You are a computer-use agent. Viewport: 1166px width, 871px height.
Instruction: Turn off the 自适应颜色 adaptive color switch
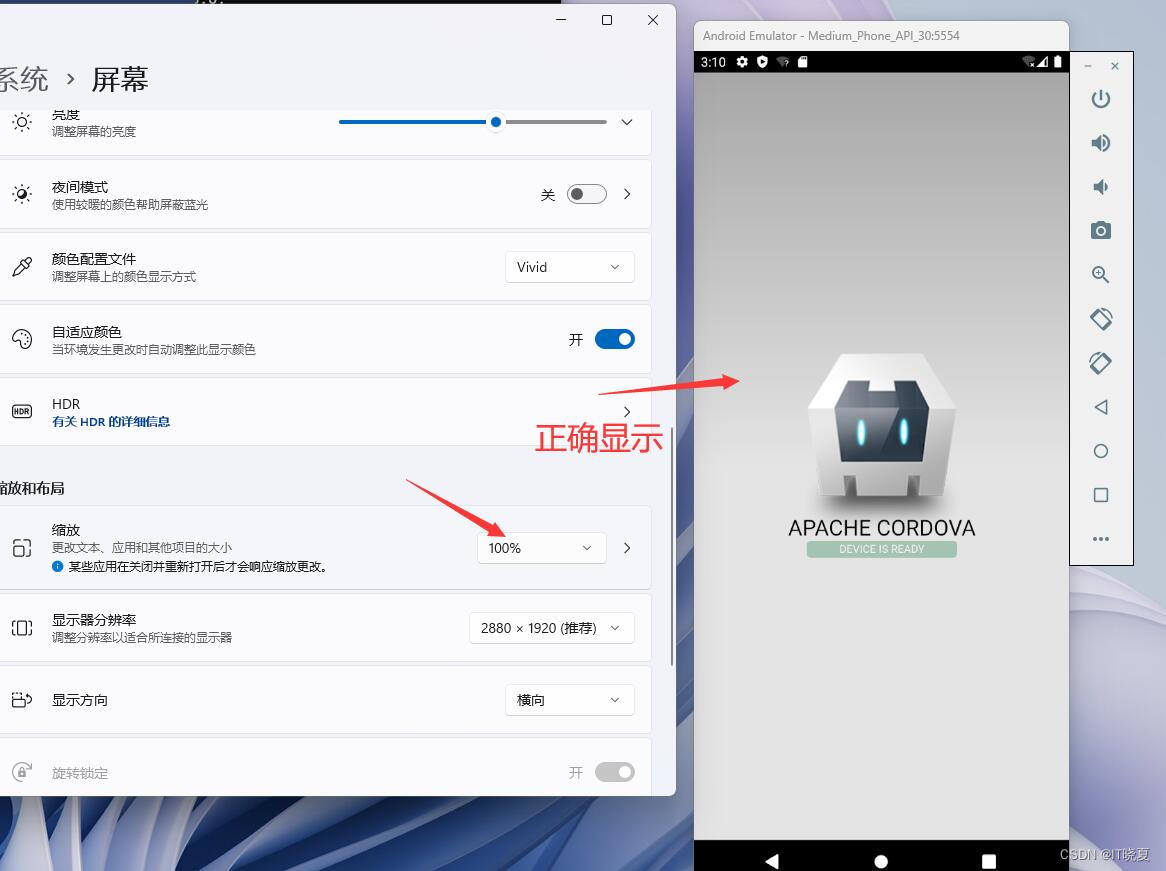point(615,339)
